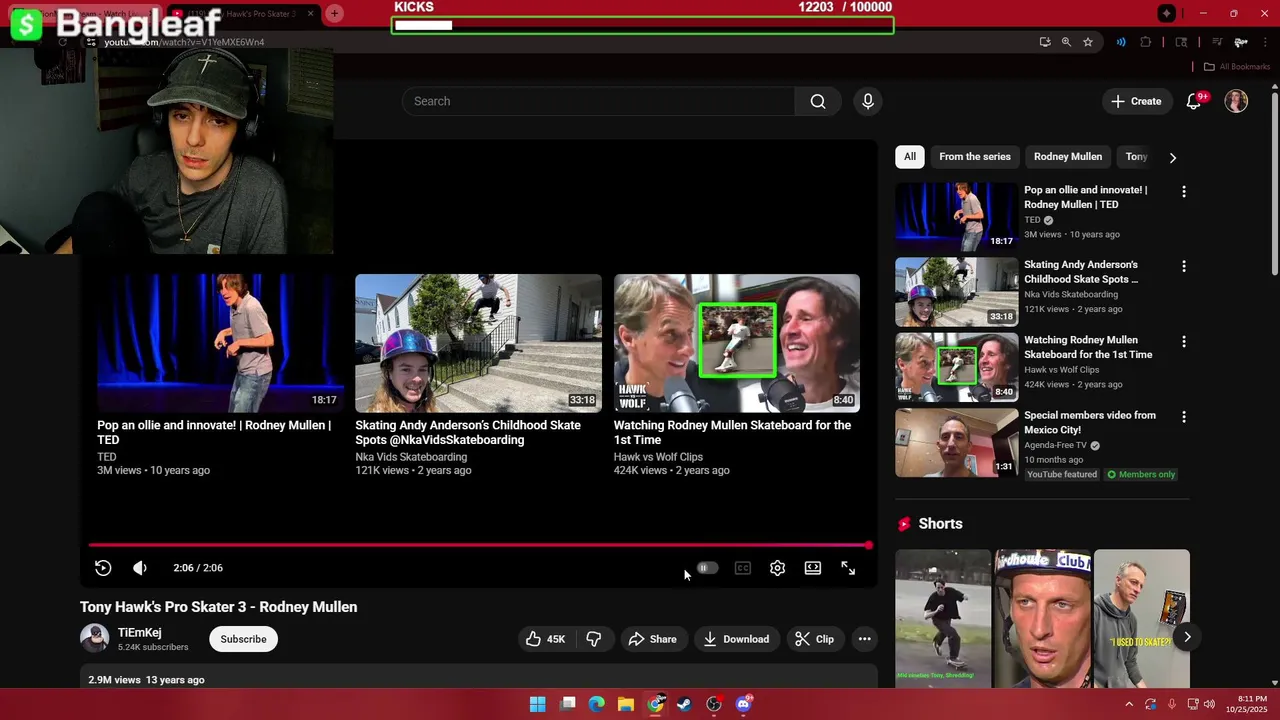Open browser media controls icon
Viewport: 1280px width, 720px height.
[x=1217, y=42]
